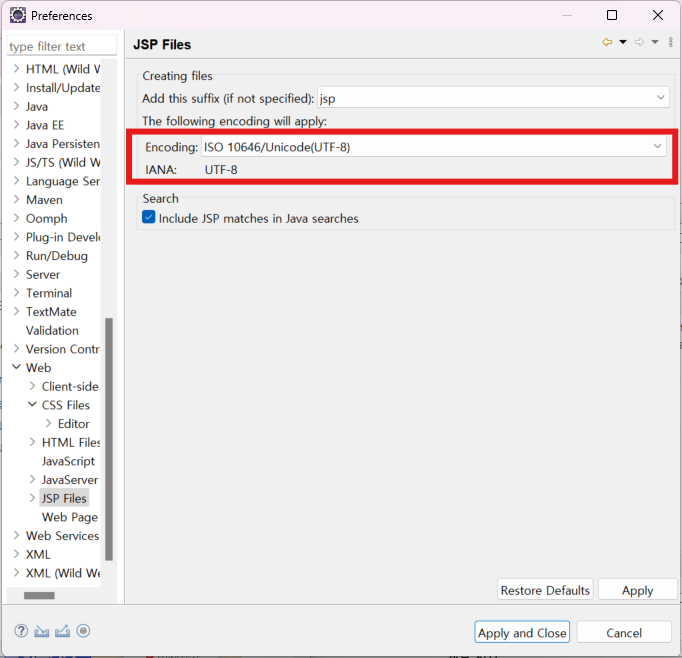Open the Terminal preference page

(49, 293)
